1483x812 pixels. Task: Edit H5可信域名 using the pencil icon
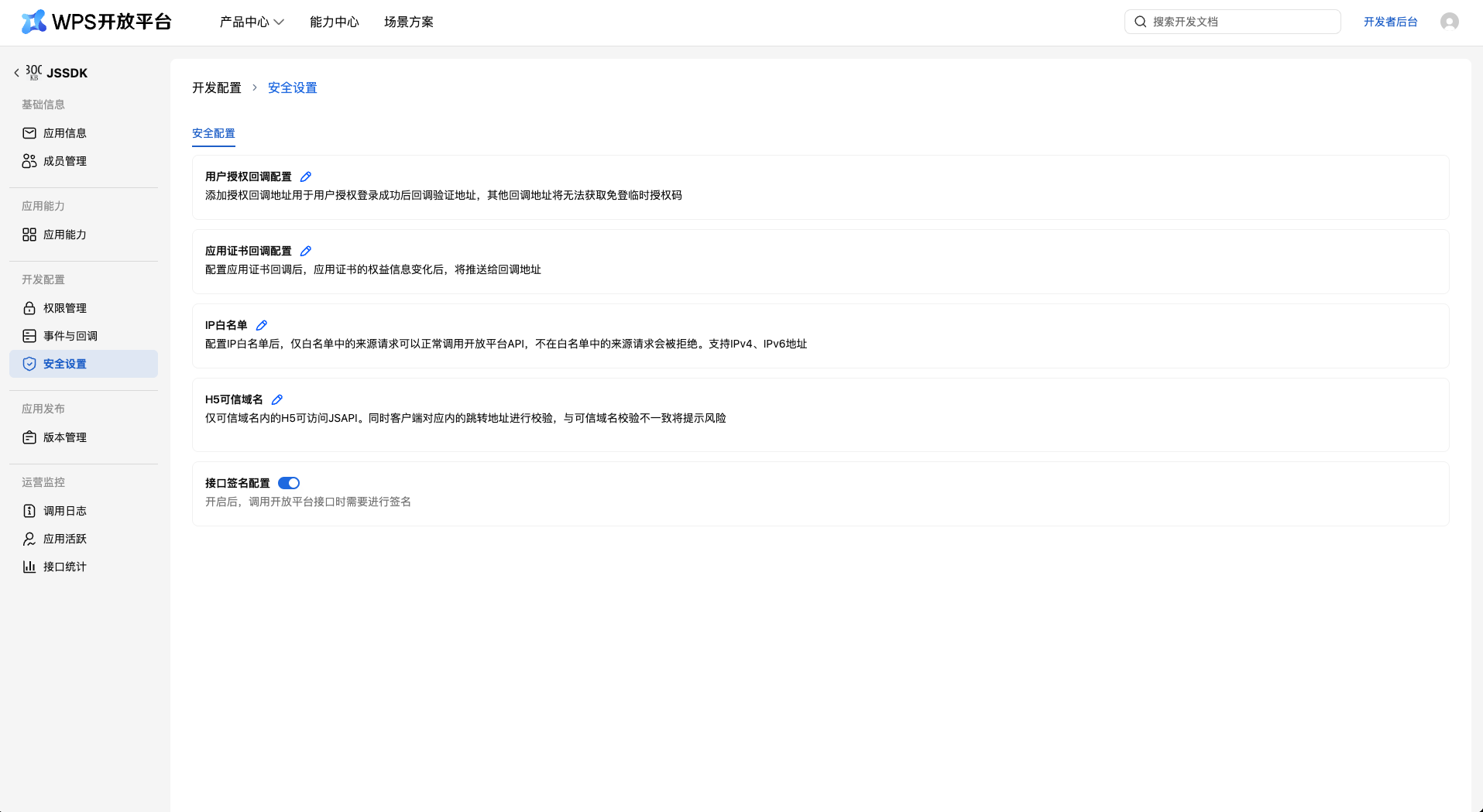(277, 399)
